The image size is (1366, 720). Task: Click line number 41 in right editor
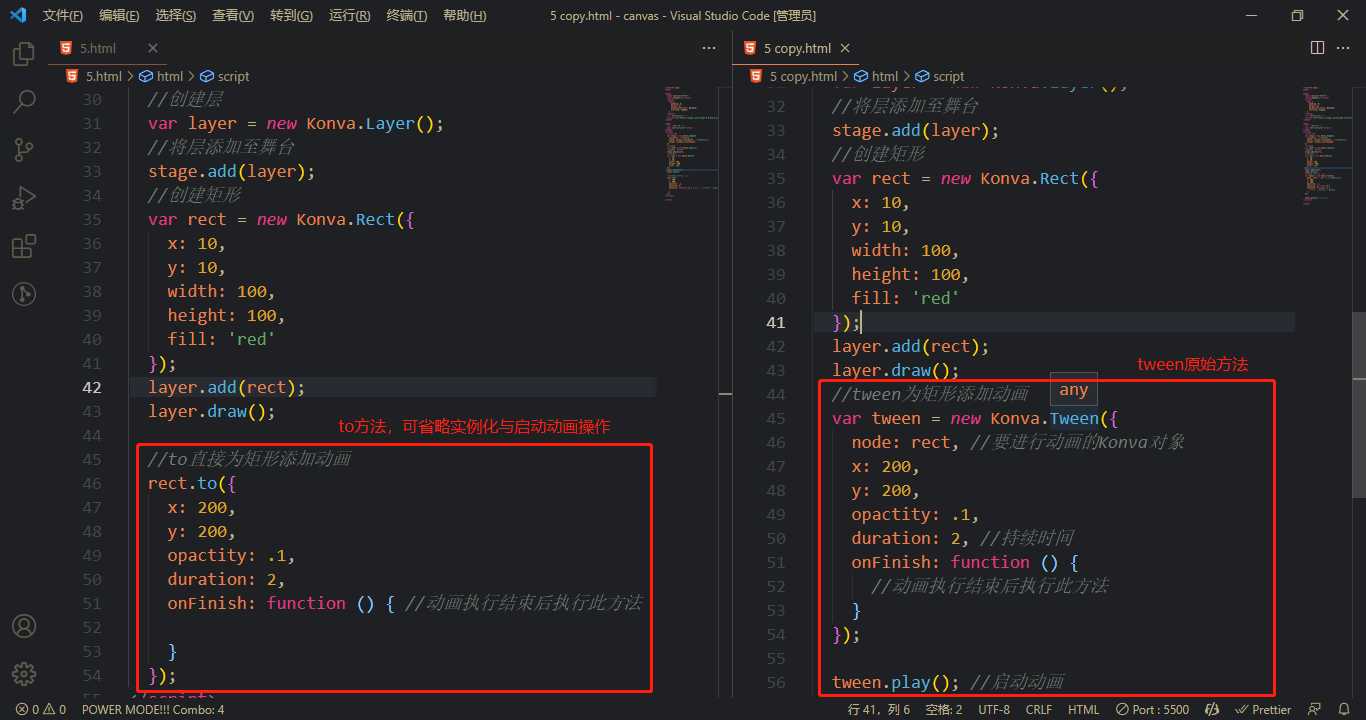(775, 322)
